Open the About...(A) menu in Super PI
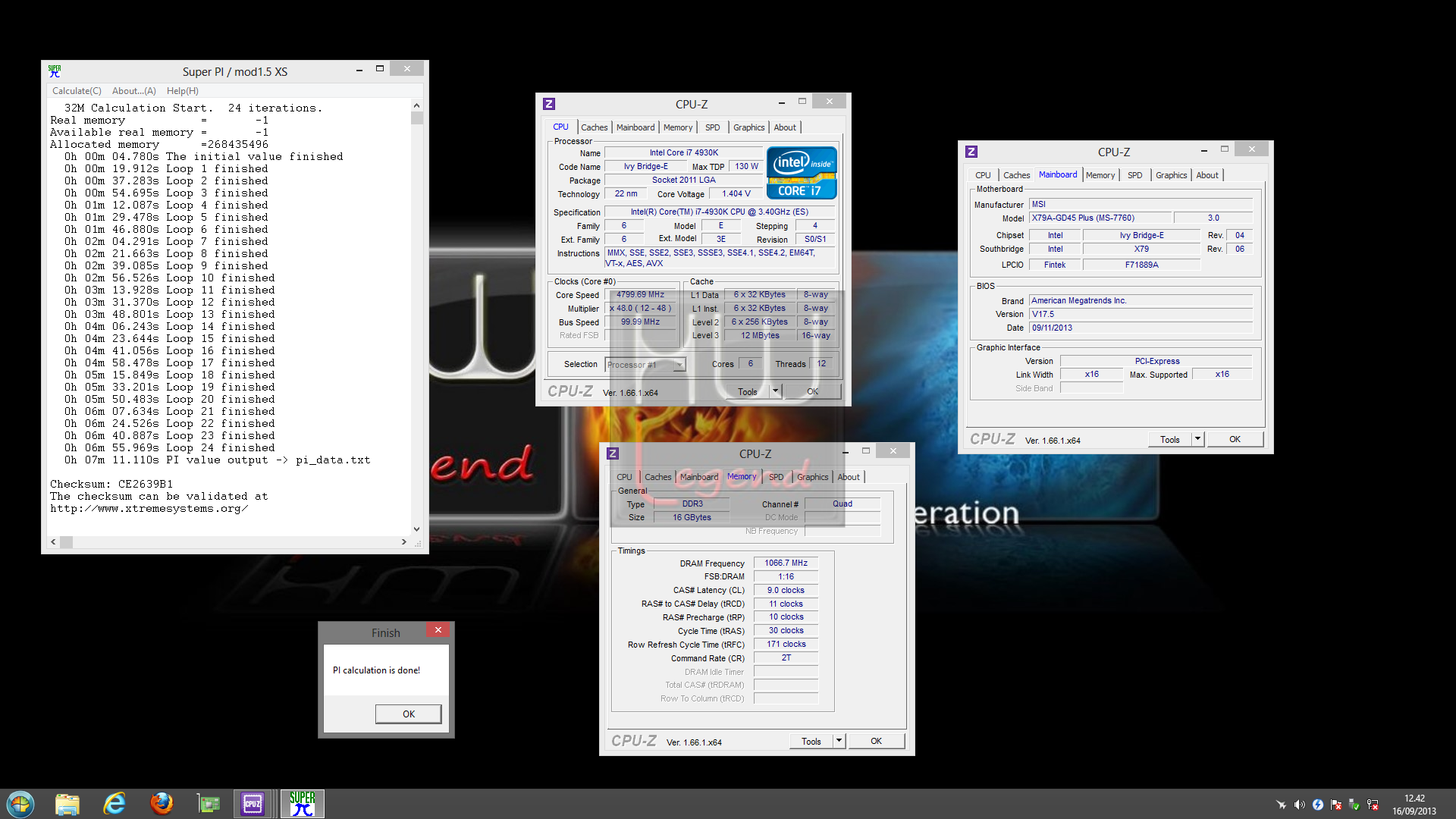 click(134, 91)
